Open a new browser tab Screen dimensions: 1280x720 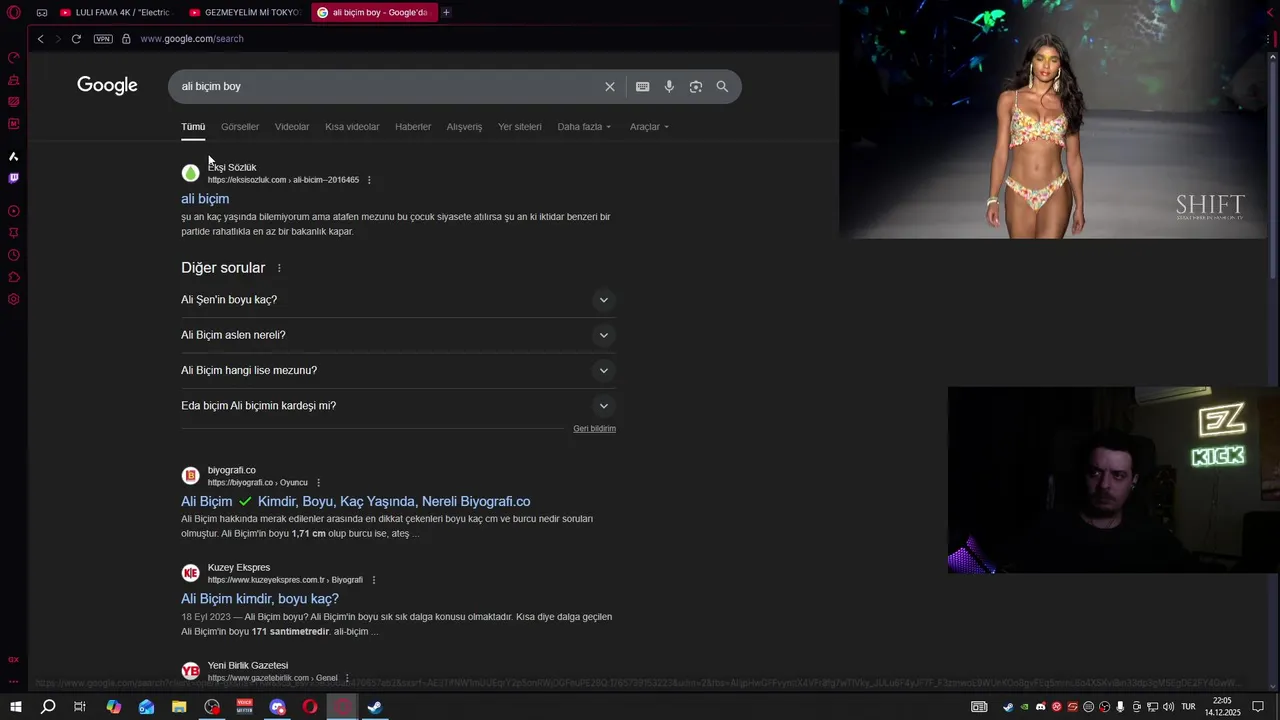pos(446,13)
